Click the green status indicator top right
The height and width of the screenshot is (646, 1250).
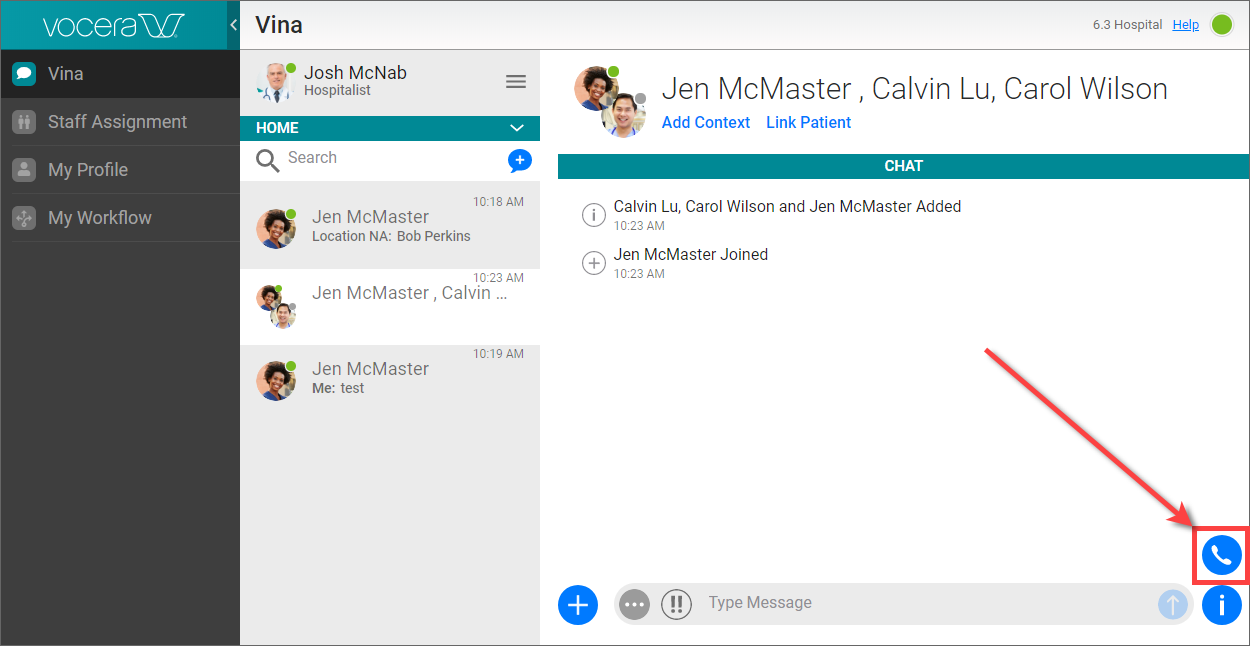1222,25
